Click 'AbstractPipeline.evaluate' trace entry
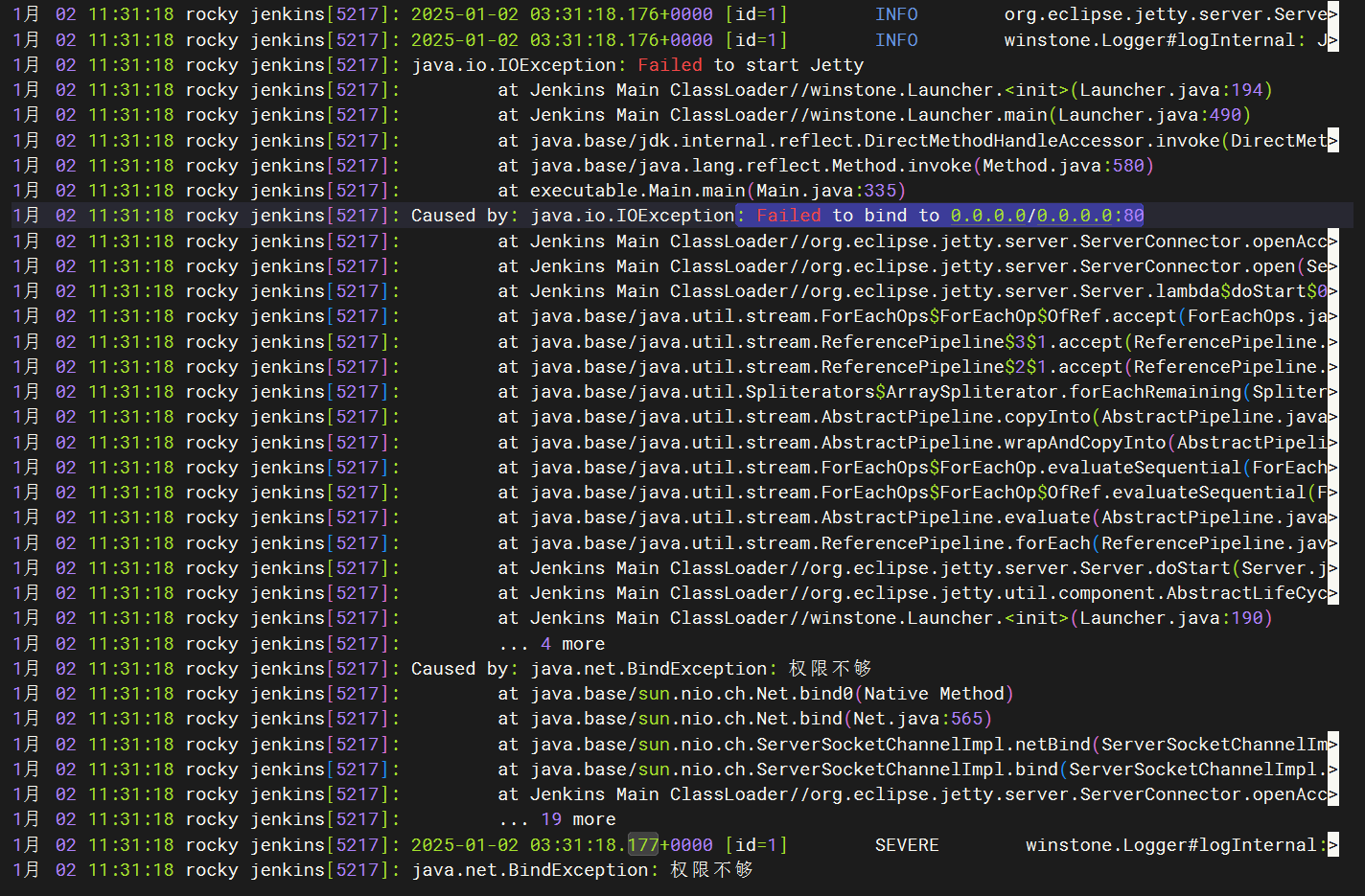The height and width of the screenshot is (896, 1365). (956, 517)
